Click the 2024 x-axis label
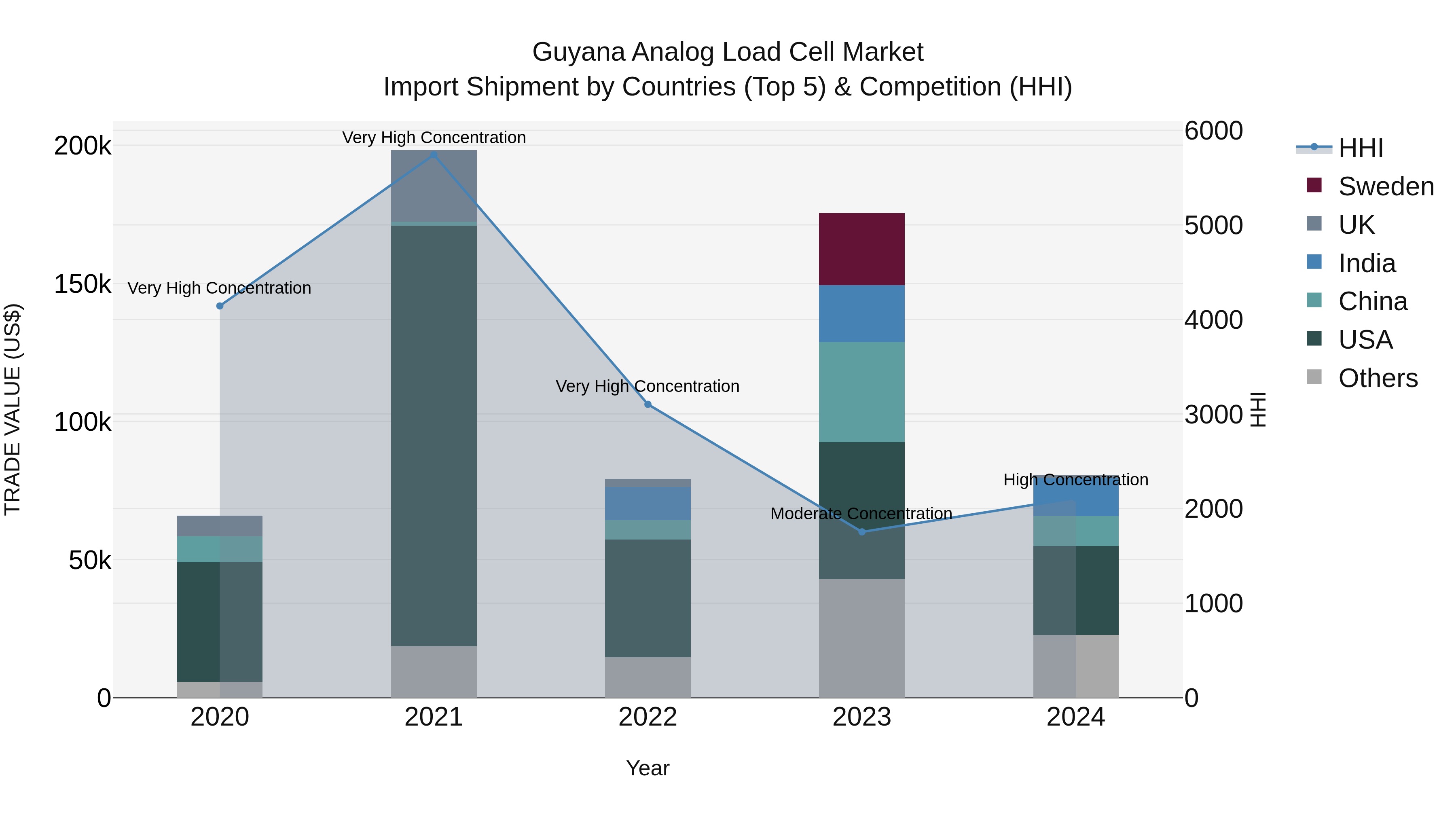Image resolution: width=1456 pixels, height=819 pixels. click(1075, 717)
